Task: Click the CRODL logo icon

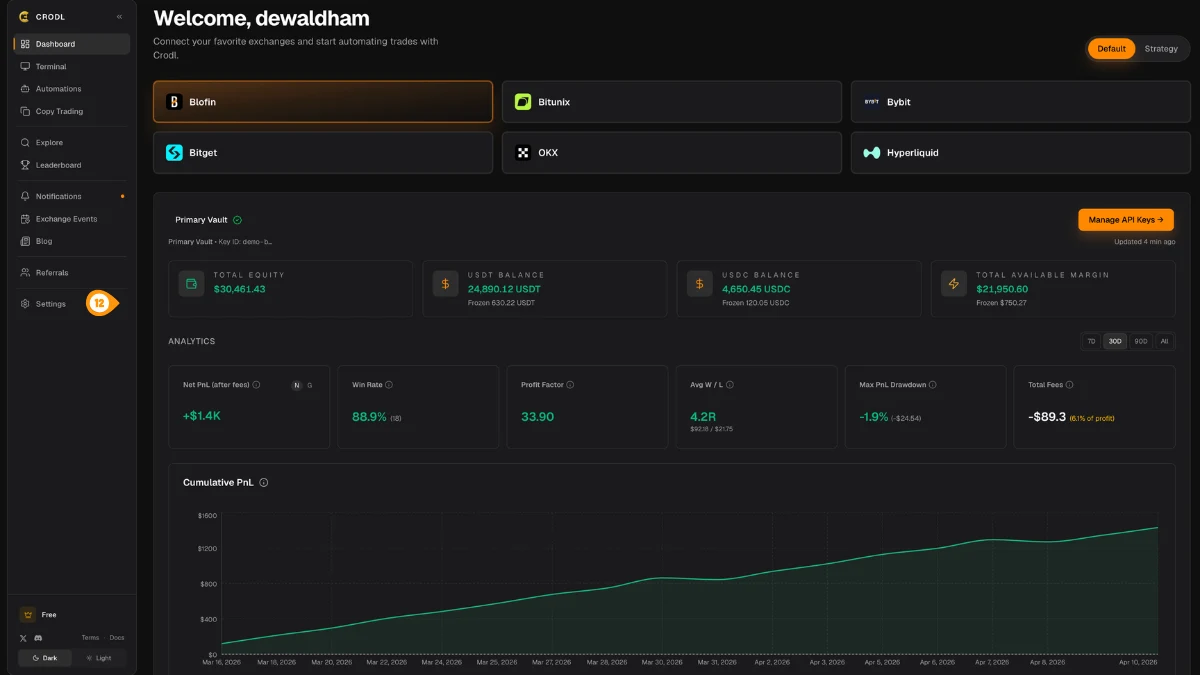Action: [24, 16]
